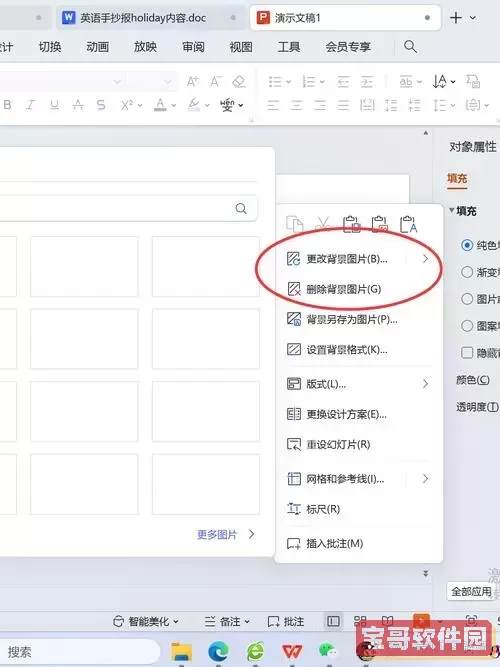The image size is (500, 667).
Task: Click the phonetic guide (wén) icon
Action: 228,105
